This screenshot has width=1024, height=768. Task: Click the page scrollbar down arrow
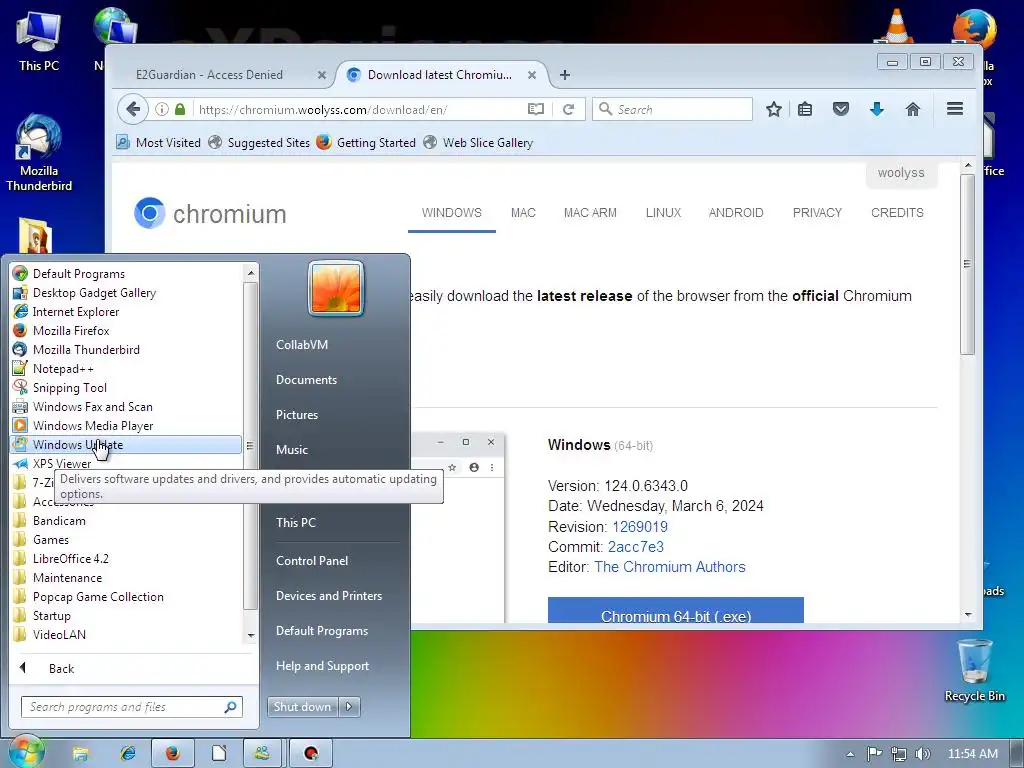pyautogui.click(x=968, y=615)
